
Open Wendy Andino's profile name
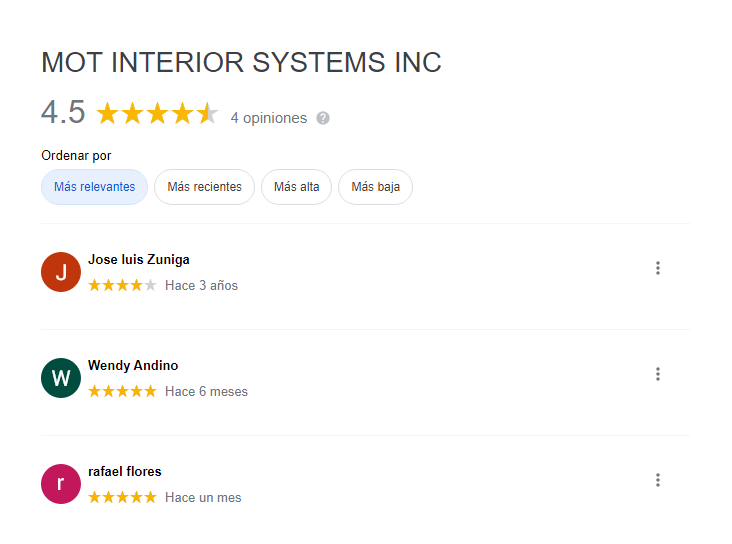[133, 366]
